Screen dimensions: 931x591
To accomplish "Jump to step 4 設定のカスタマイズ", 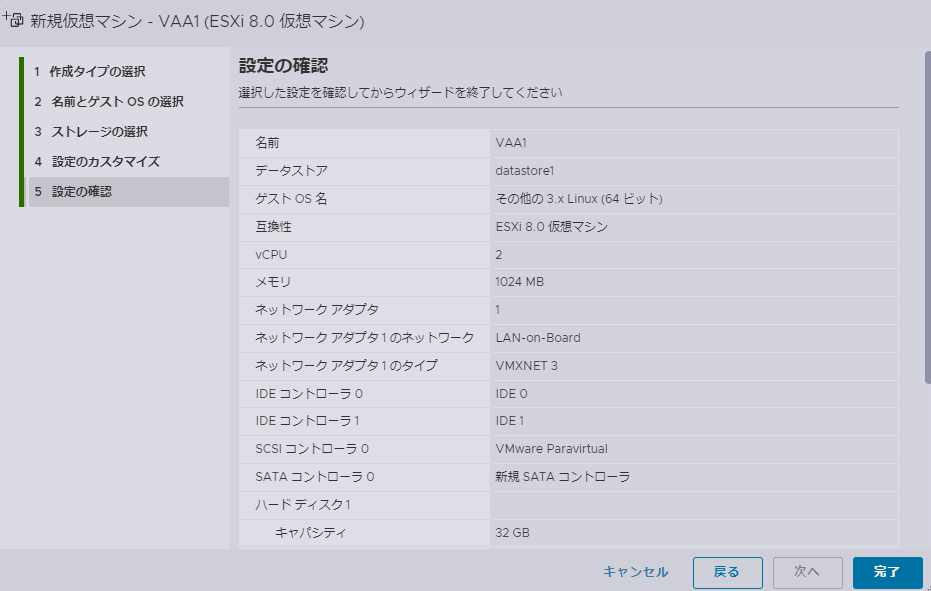I will [105, 162].
